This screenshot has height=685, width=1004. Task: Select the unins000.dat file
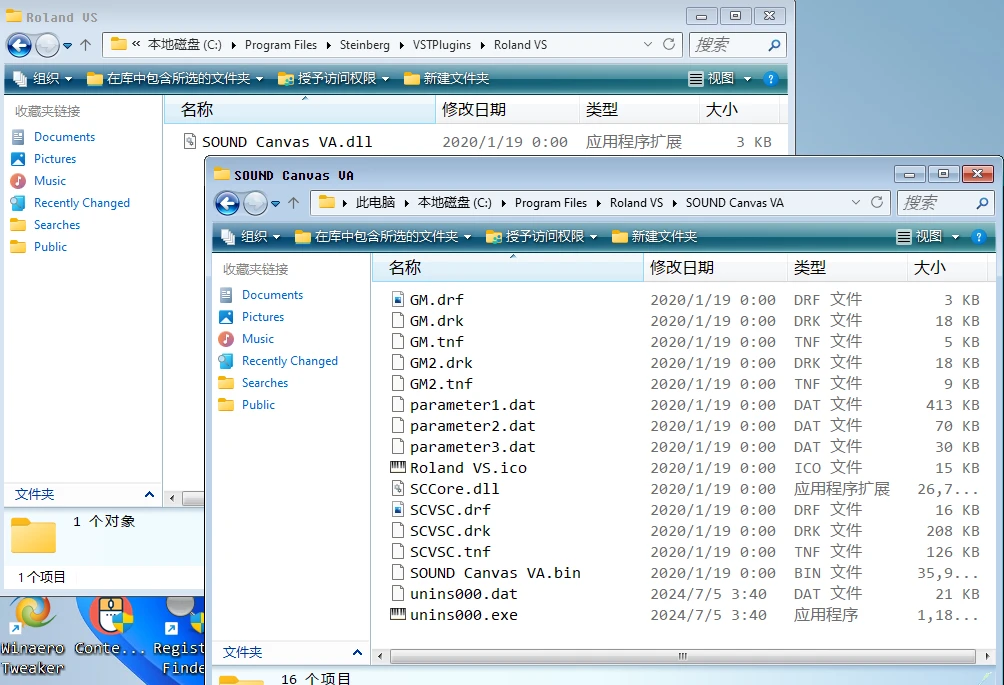(464, 593)
